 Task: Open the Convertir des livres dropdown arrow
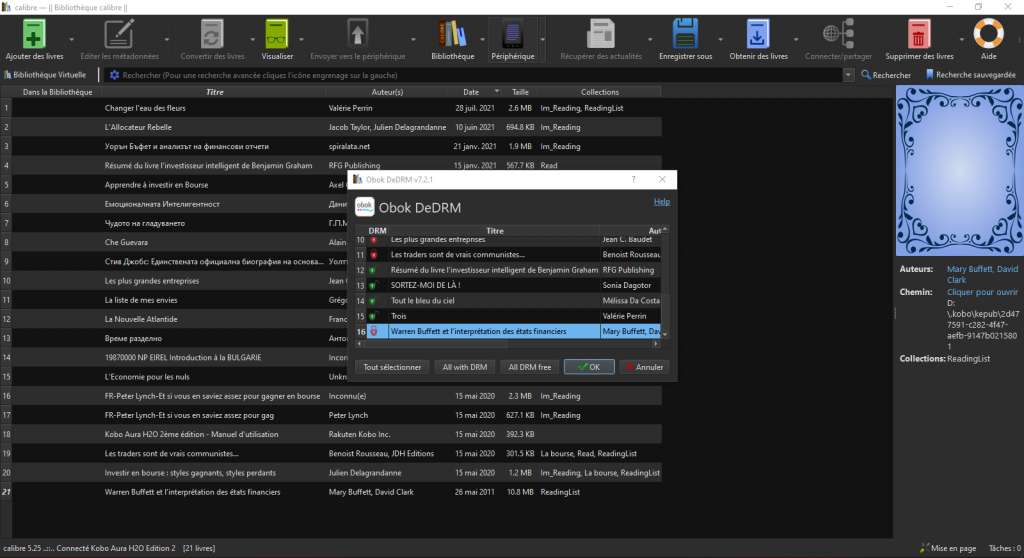(x=253, y=39)
